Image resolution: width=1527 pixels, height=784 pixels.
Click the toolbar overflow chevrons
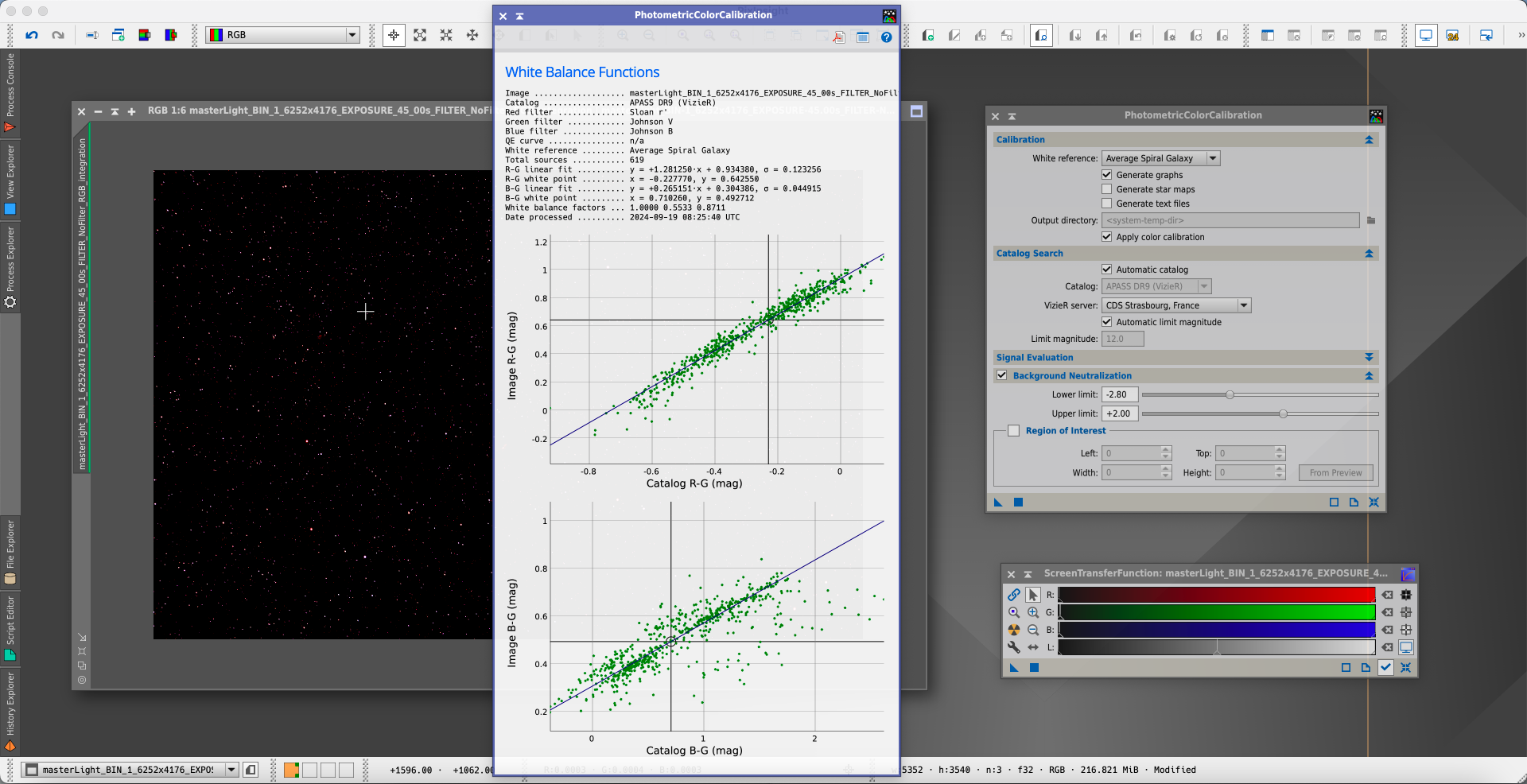(1521, 35)
